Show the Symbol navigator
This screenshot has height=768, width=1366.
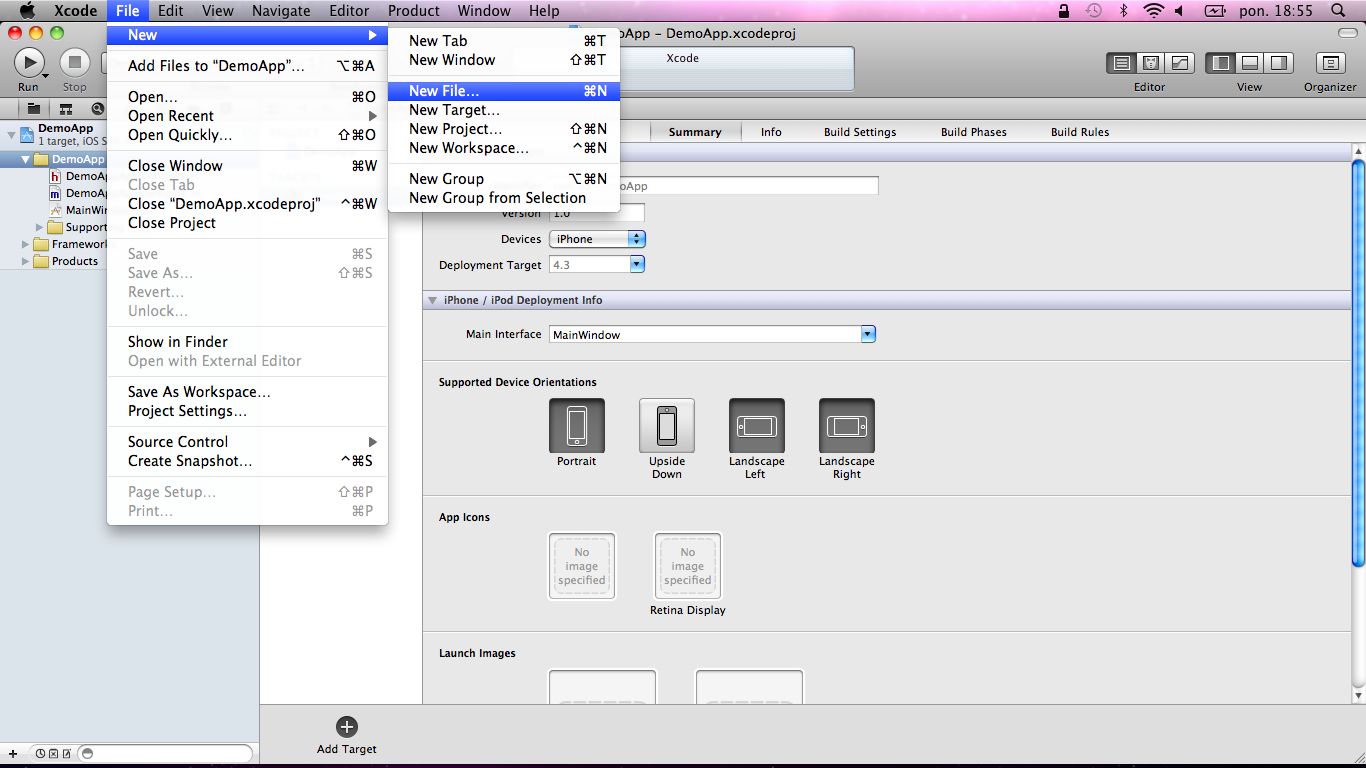pos(66,109)
